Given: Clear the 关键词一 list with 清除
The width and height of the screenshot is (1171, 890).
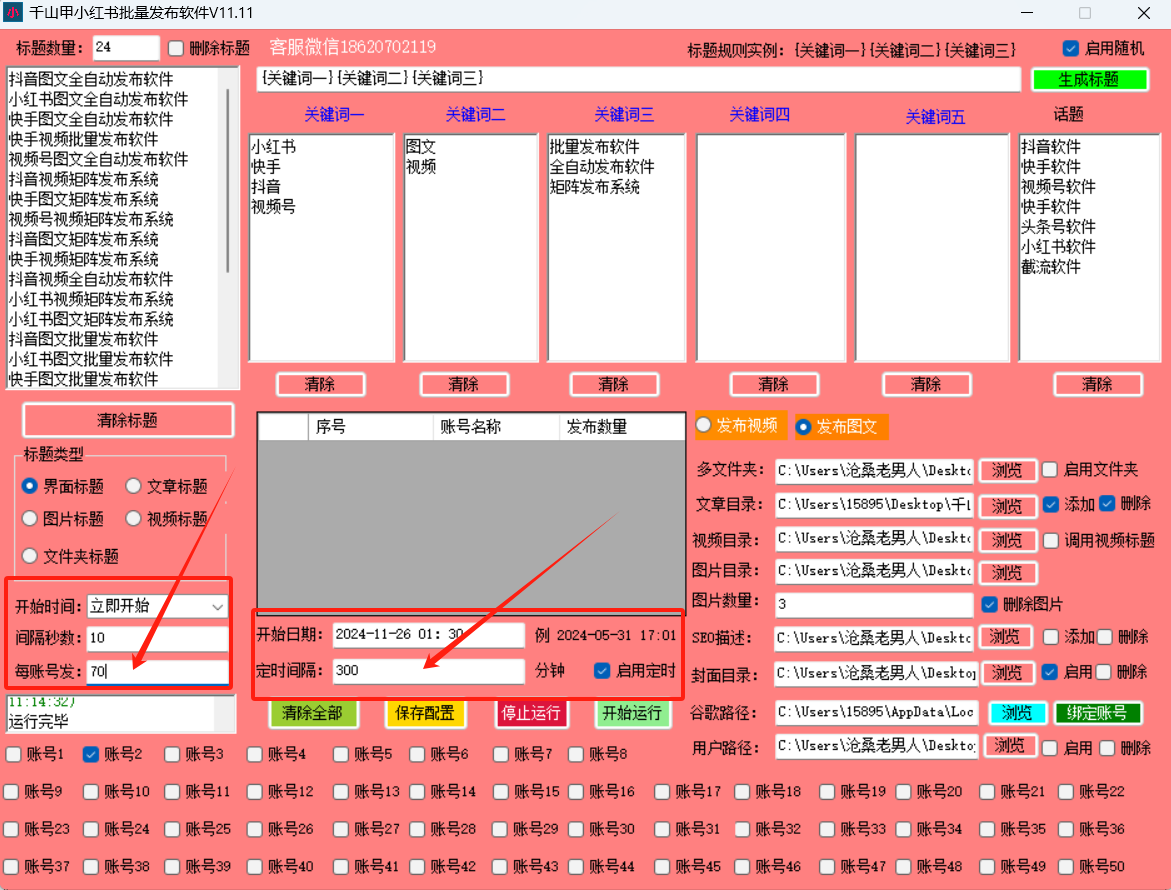Looking at the screenshot, I should tap(320, 385).
